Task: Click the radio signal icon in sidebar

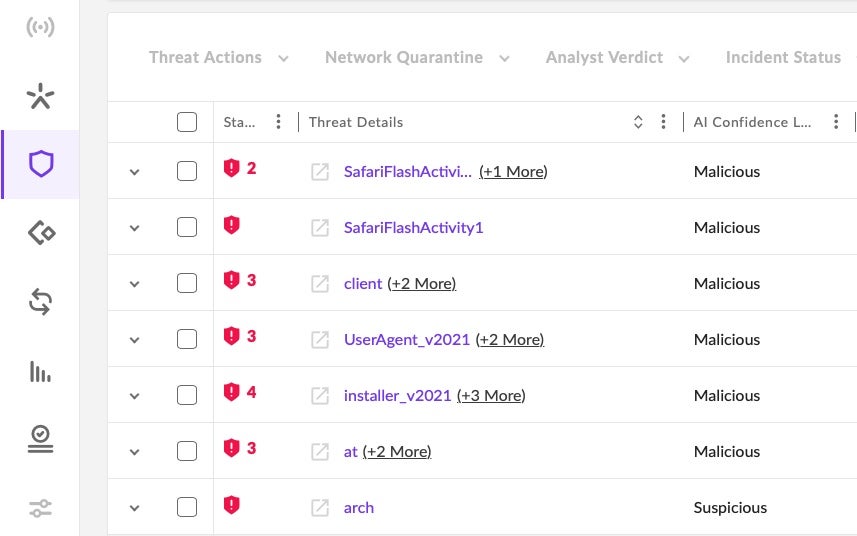Action: [40, 27]
